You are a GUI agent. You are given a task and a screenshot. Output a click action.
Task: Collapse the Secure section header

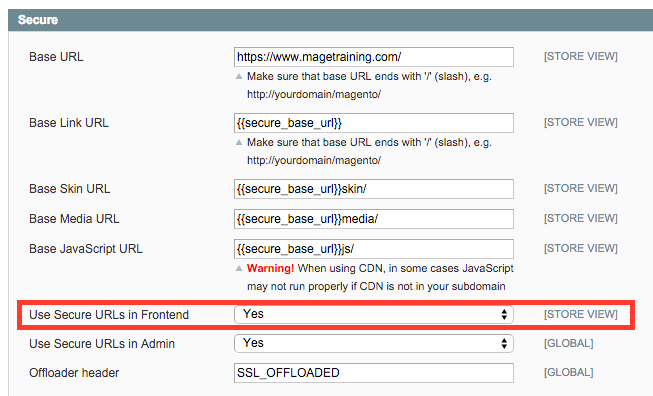point(331,20)
